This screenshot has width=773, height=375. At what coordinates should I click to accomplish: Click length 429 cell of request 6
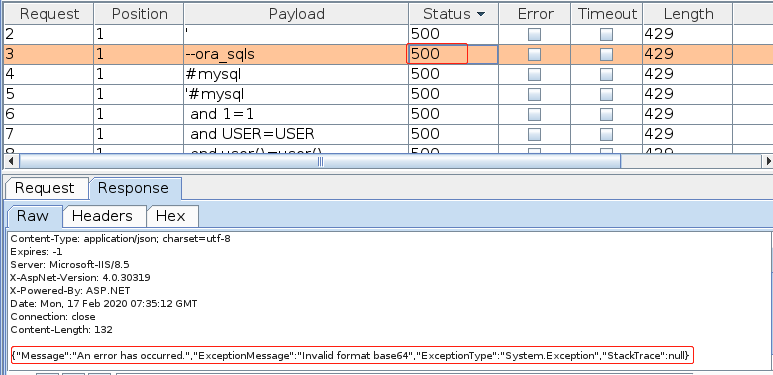pos(688,114)
